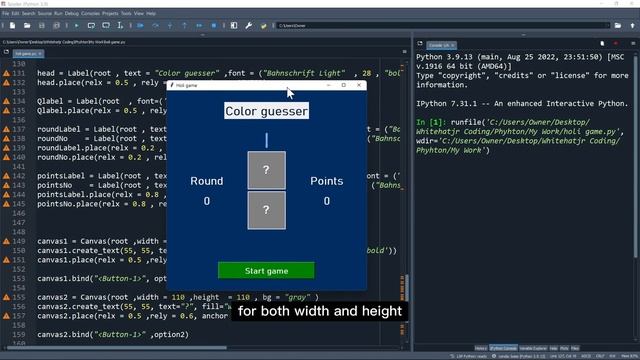Step out of the function in debugger

(184, 26)
